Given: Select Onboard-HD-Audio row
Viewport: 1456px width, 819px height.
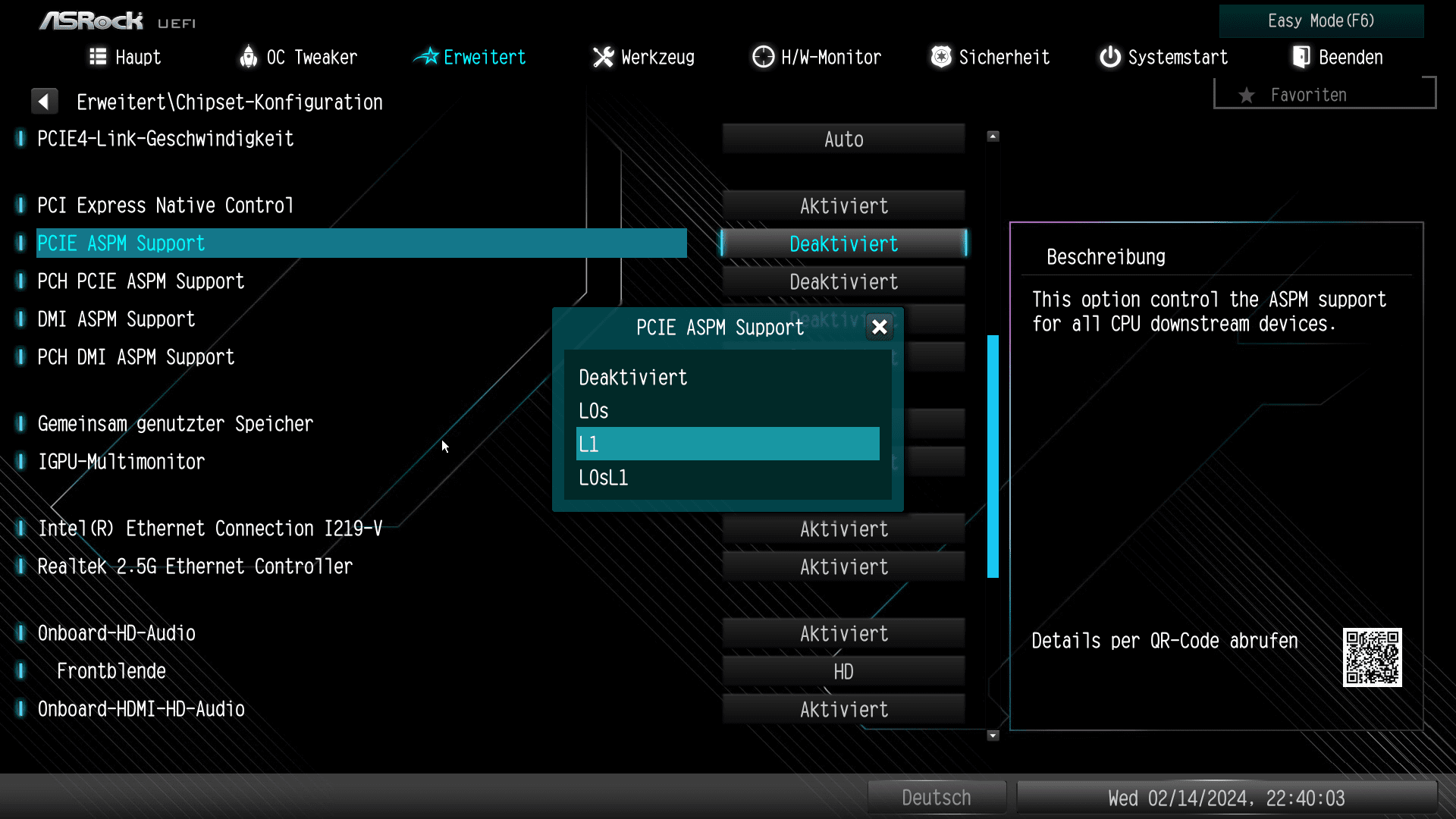Looking at the screenshot, I should [362, 633].
